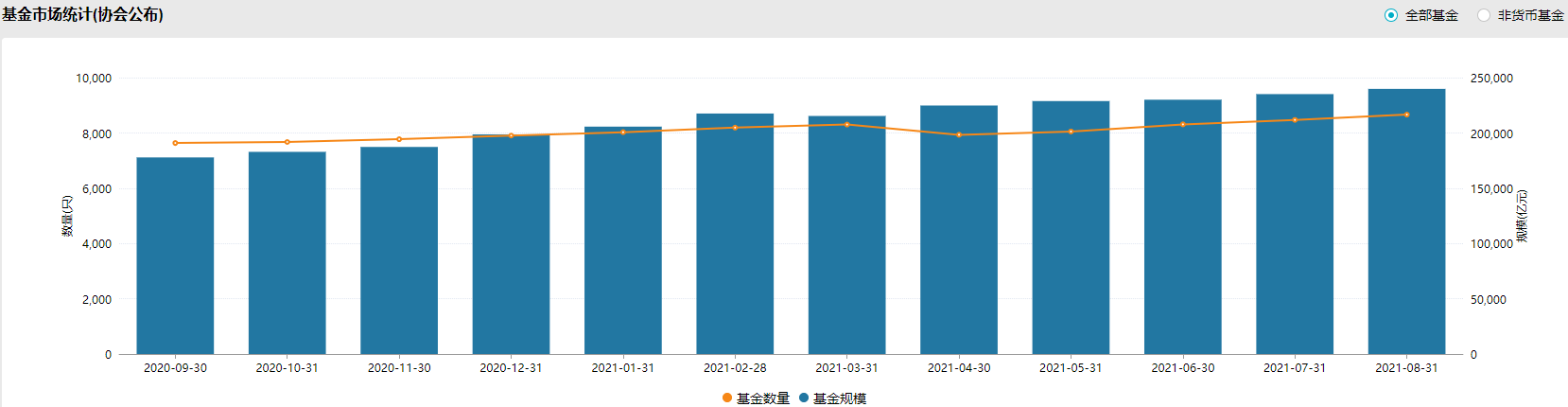Click the blue bar for 2020-10-31
1568x407 pixels.
coord(287,253)
